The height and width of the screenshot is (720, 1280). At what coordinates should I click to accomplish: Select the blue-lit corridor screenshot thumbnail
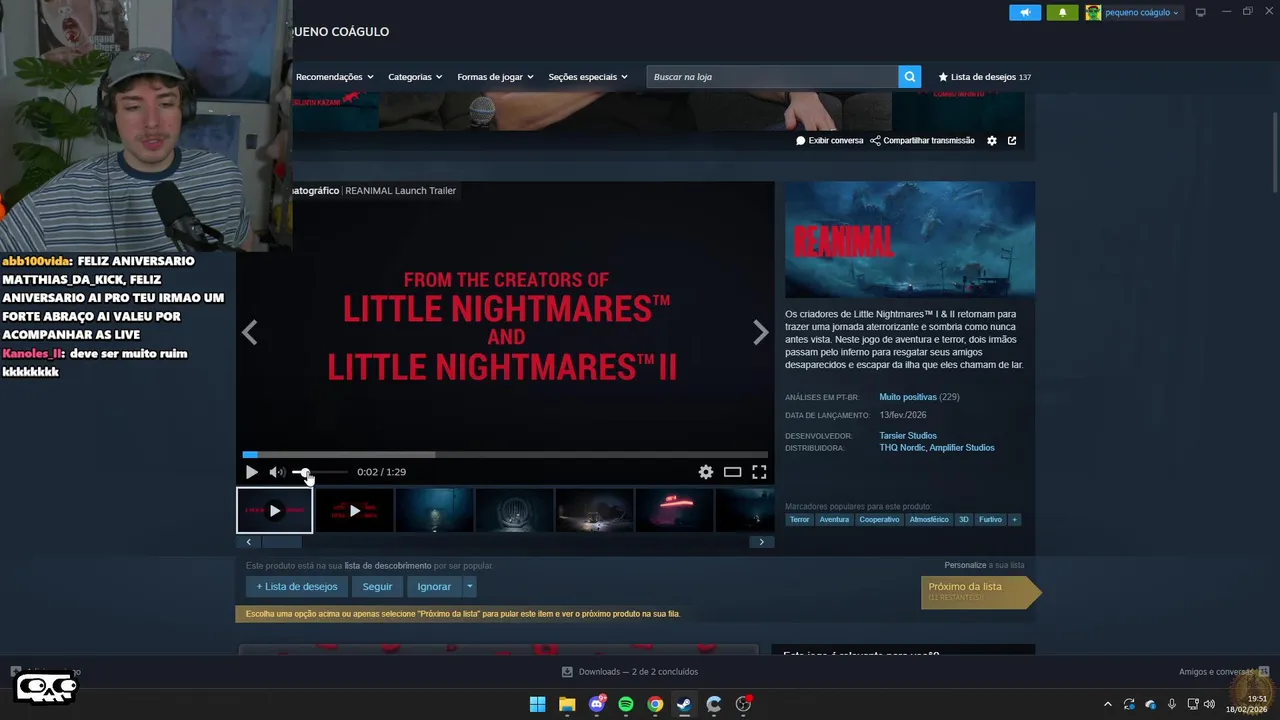(434, 510)
